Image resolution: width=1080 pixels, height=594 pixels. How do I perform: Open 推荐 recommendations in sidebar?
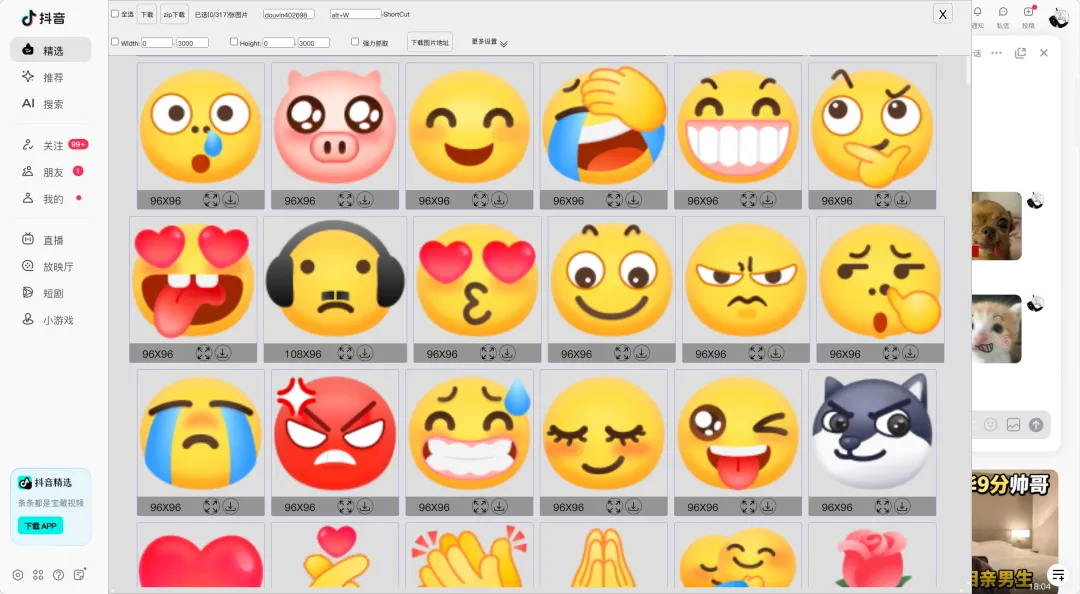(x=51, y=77)
